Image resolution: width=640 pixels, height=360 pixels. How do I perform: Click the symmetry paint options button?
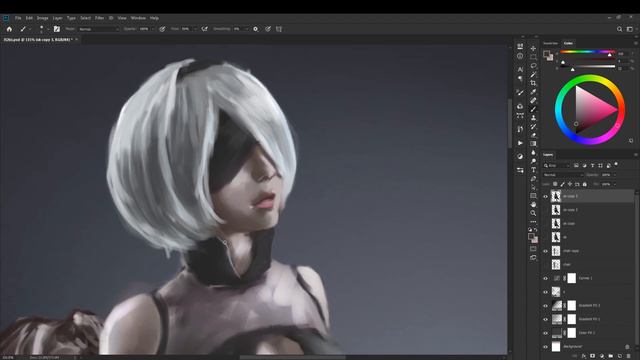click(279, 29)
